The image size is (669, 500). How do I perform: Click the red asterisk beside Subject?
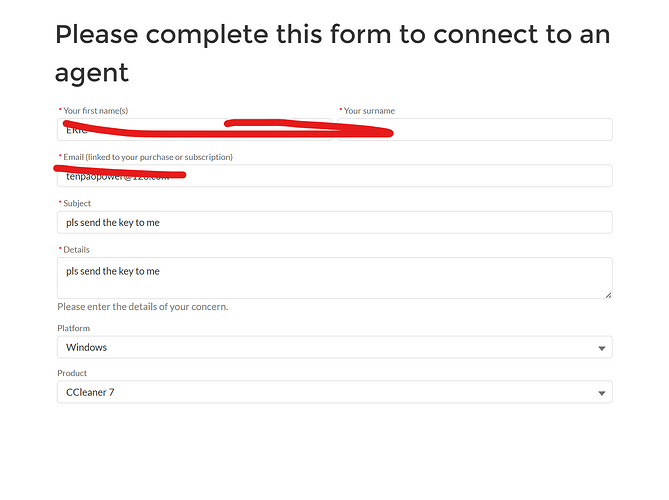tap(60, 203)
